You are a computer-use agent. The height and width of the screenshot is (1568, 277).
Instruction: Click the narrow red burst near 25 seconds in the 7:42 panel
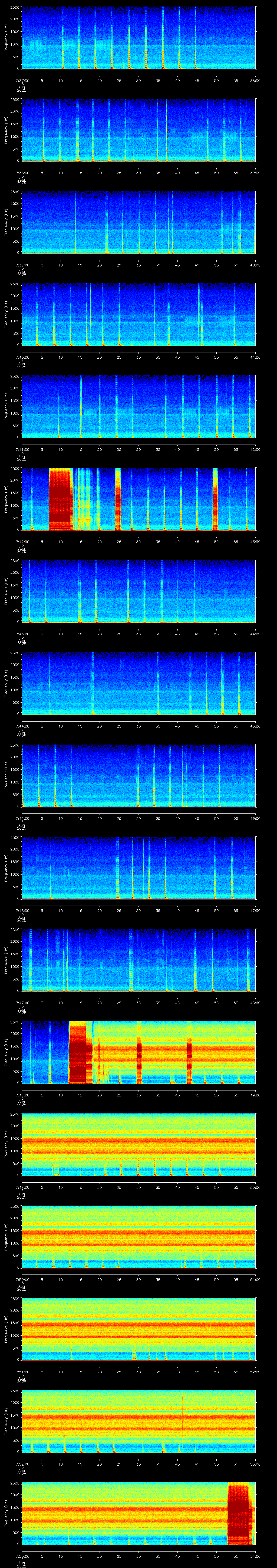pyautogui.click(x=118, y=499)
